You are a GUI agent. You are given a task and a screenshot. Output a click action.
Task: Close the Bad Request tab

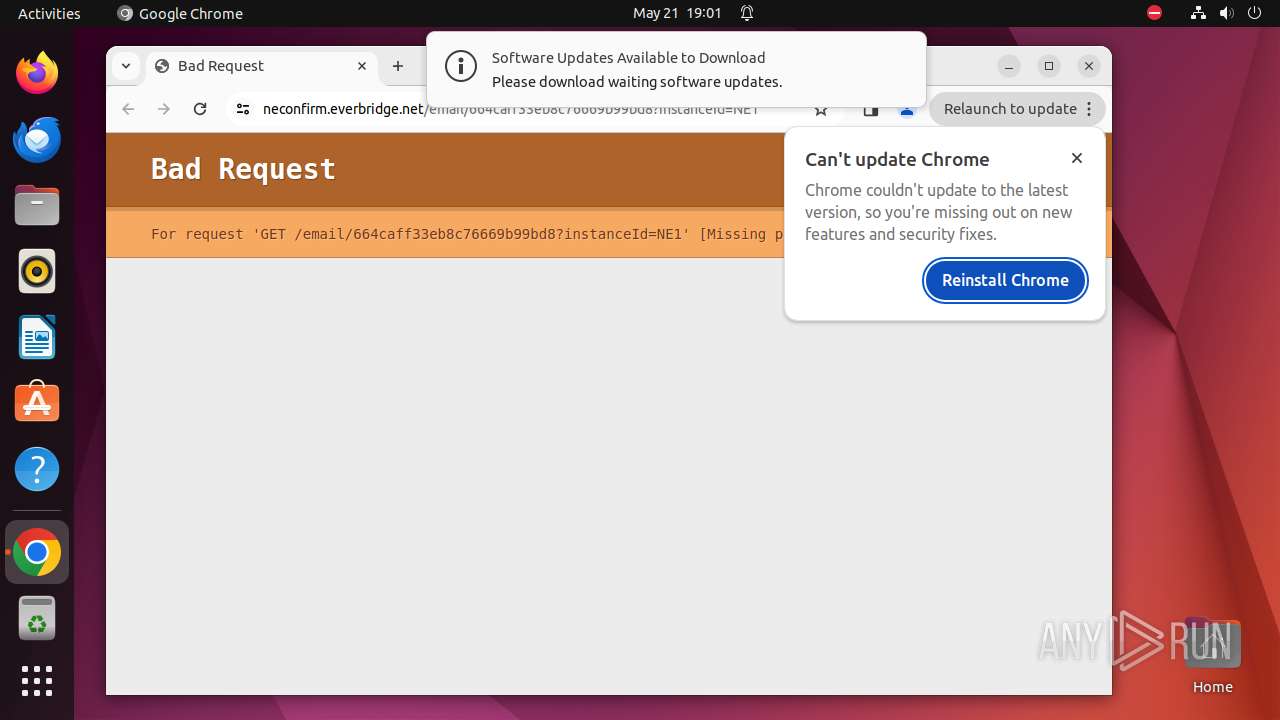click(x=362, y=66)
